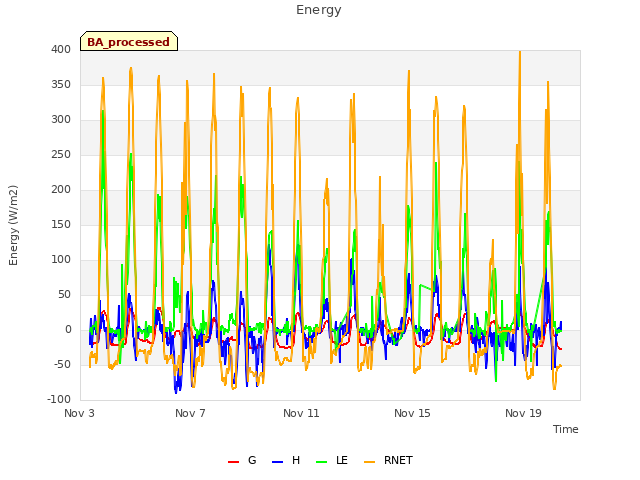The width and height of the screenshot is (640, 480).
Task: Click the Energy chart title
Action: (318, 10)
